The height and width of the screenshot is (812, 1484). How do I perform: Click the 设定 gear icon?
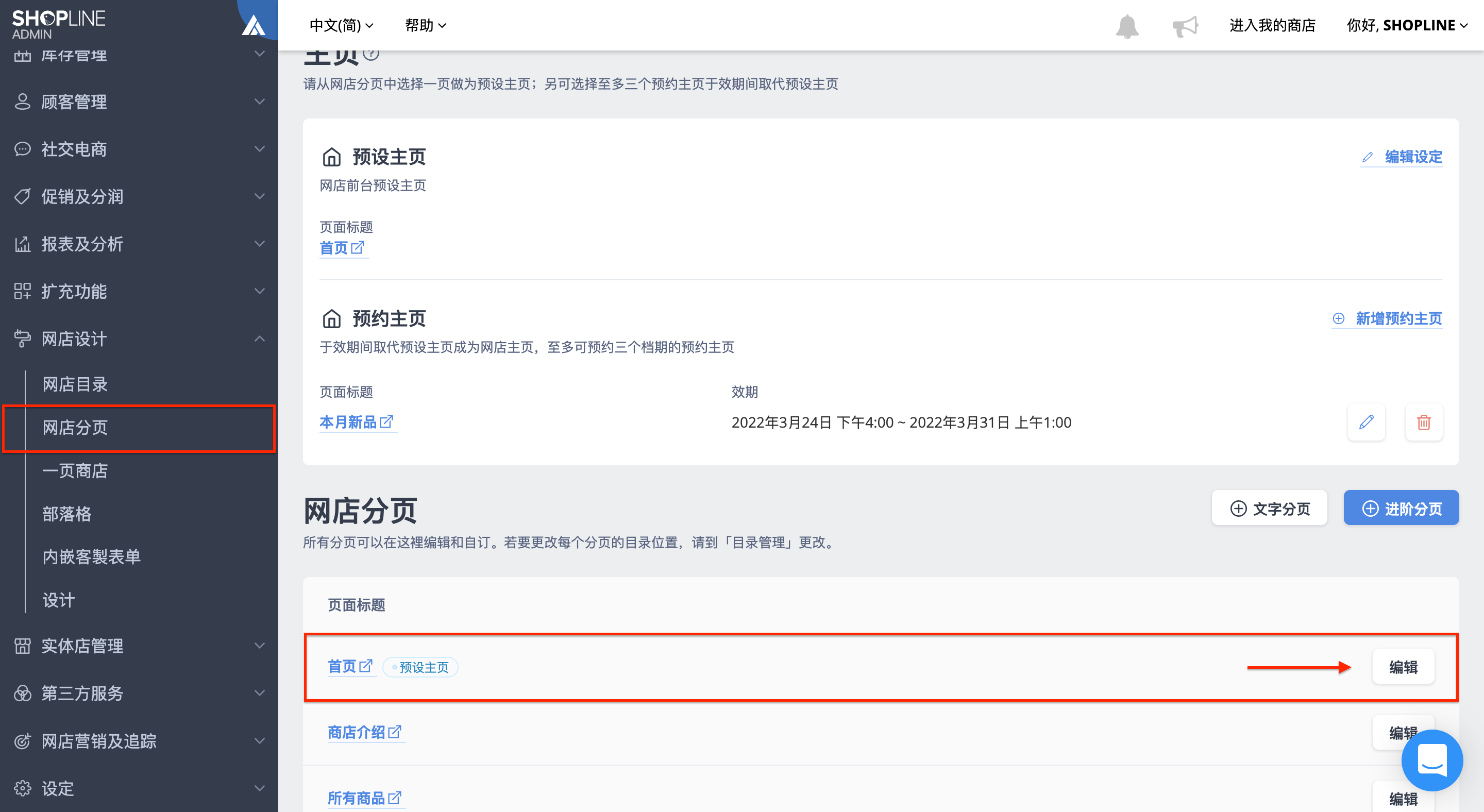pyautogui.click(x=23, y=788)
